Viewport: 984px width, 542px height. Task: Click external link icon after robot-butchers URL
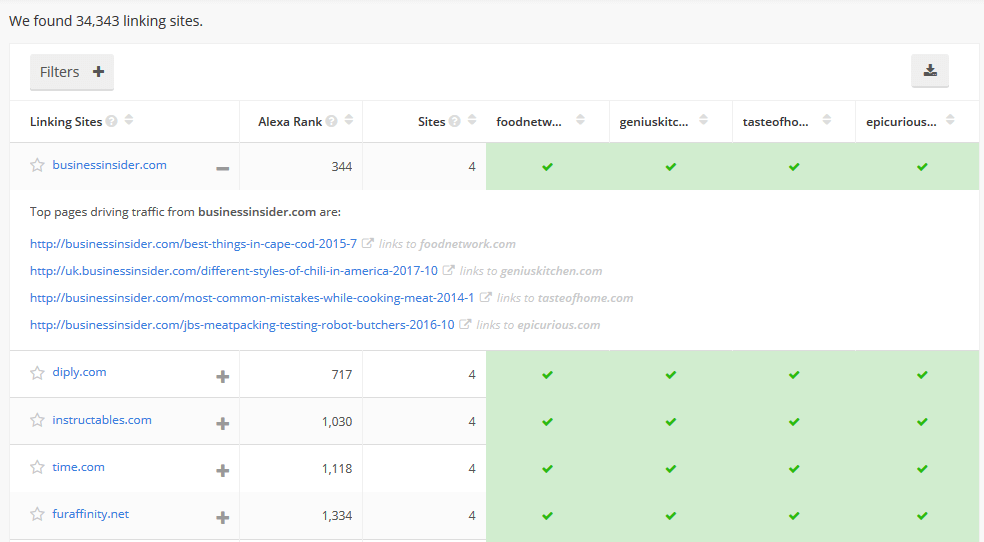(x=465, y=324)
